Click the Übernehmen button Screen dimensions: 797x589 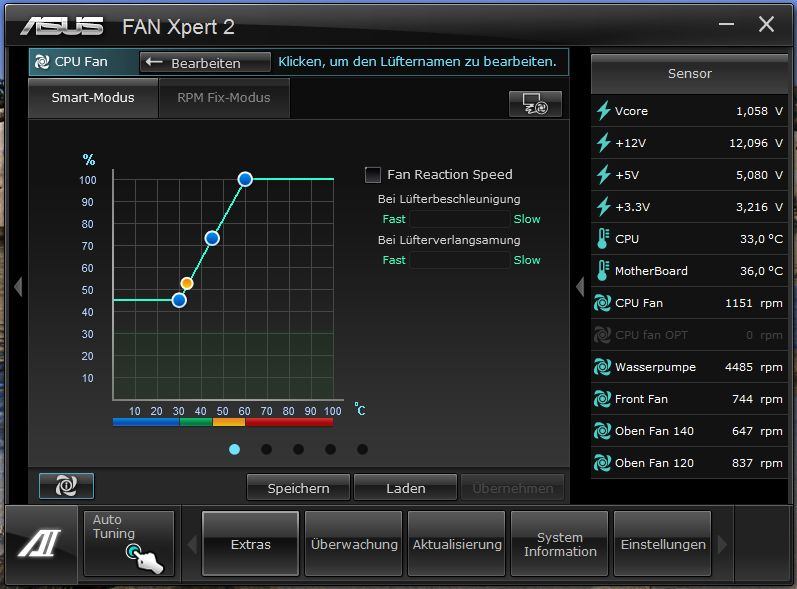pos(513,488)
